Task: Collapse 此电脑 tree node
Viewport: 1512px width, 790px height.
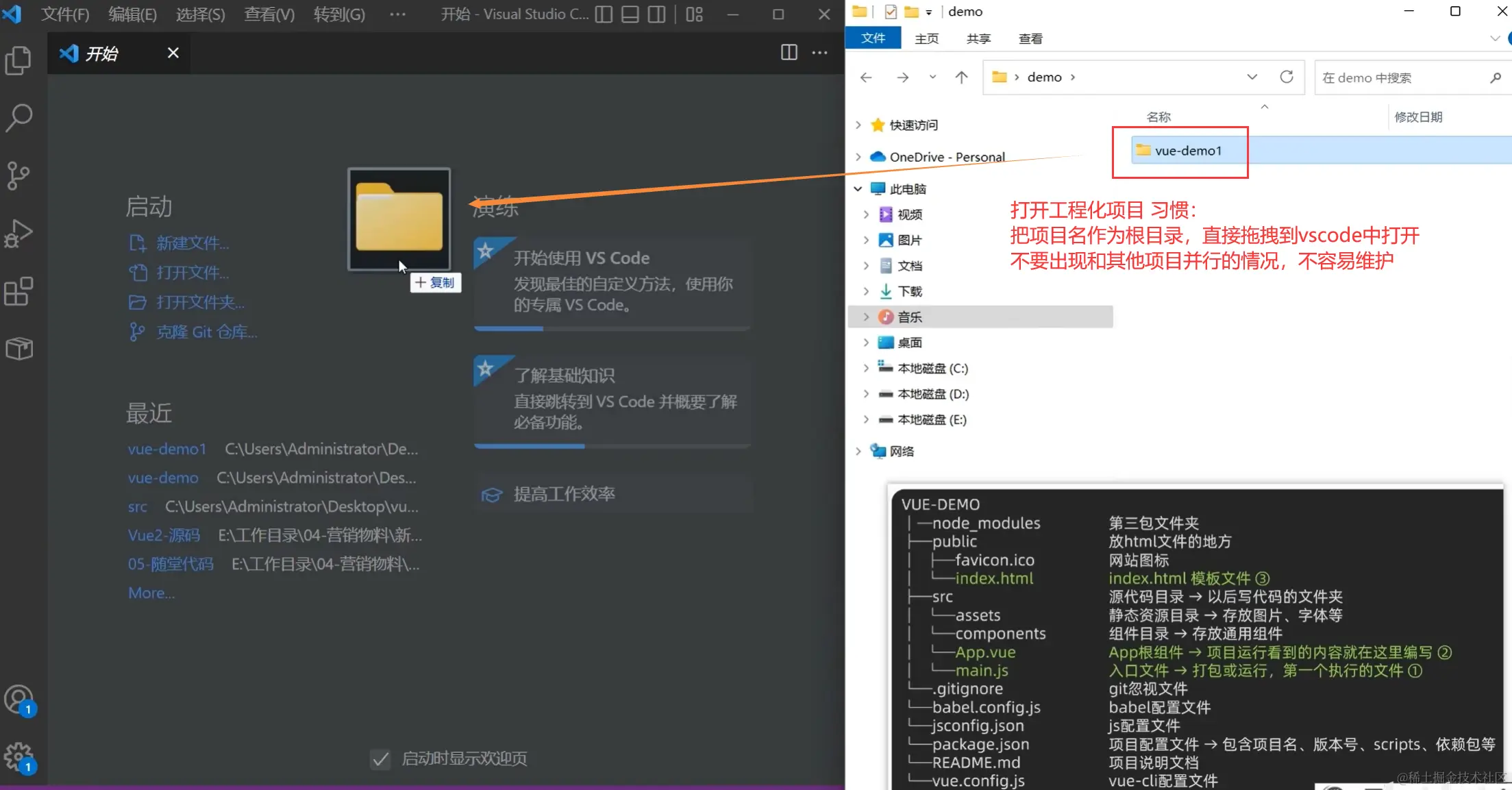Action: pyautogui.click(x=858, y=188)
